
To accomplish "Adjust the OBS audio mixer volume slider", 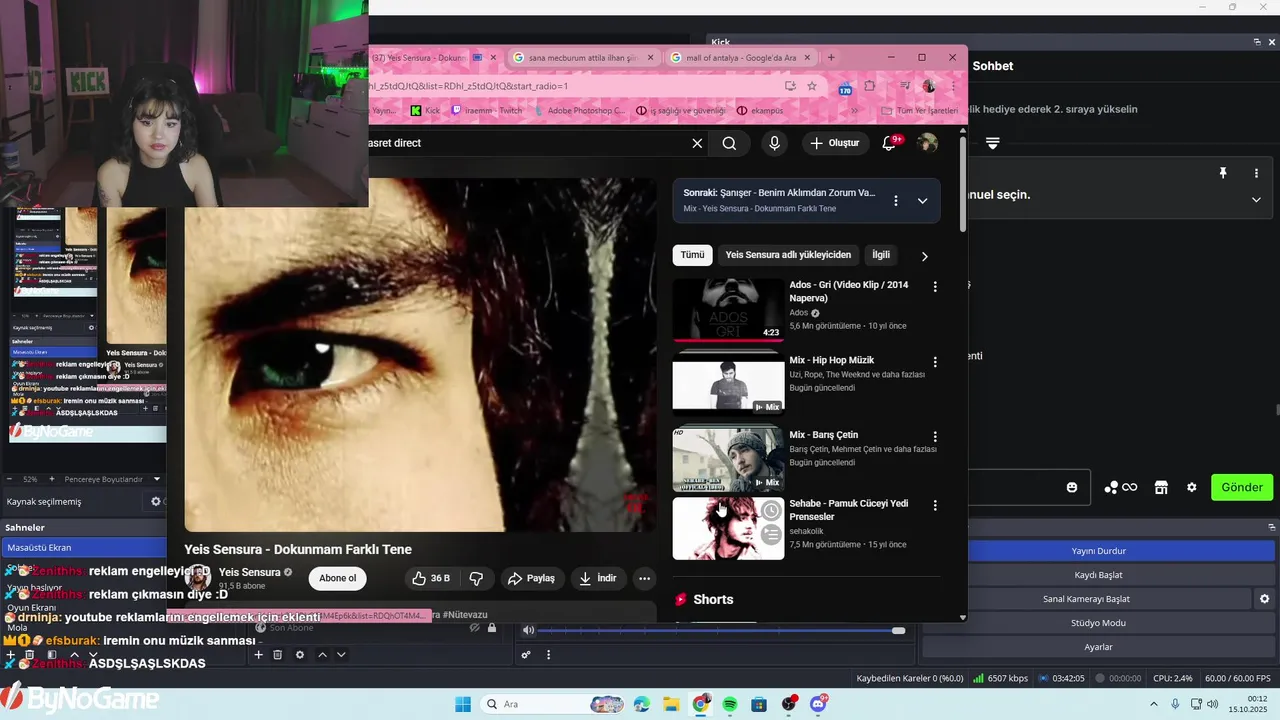I will 720,630.
